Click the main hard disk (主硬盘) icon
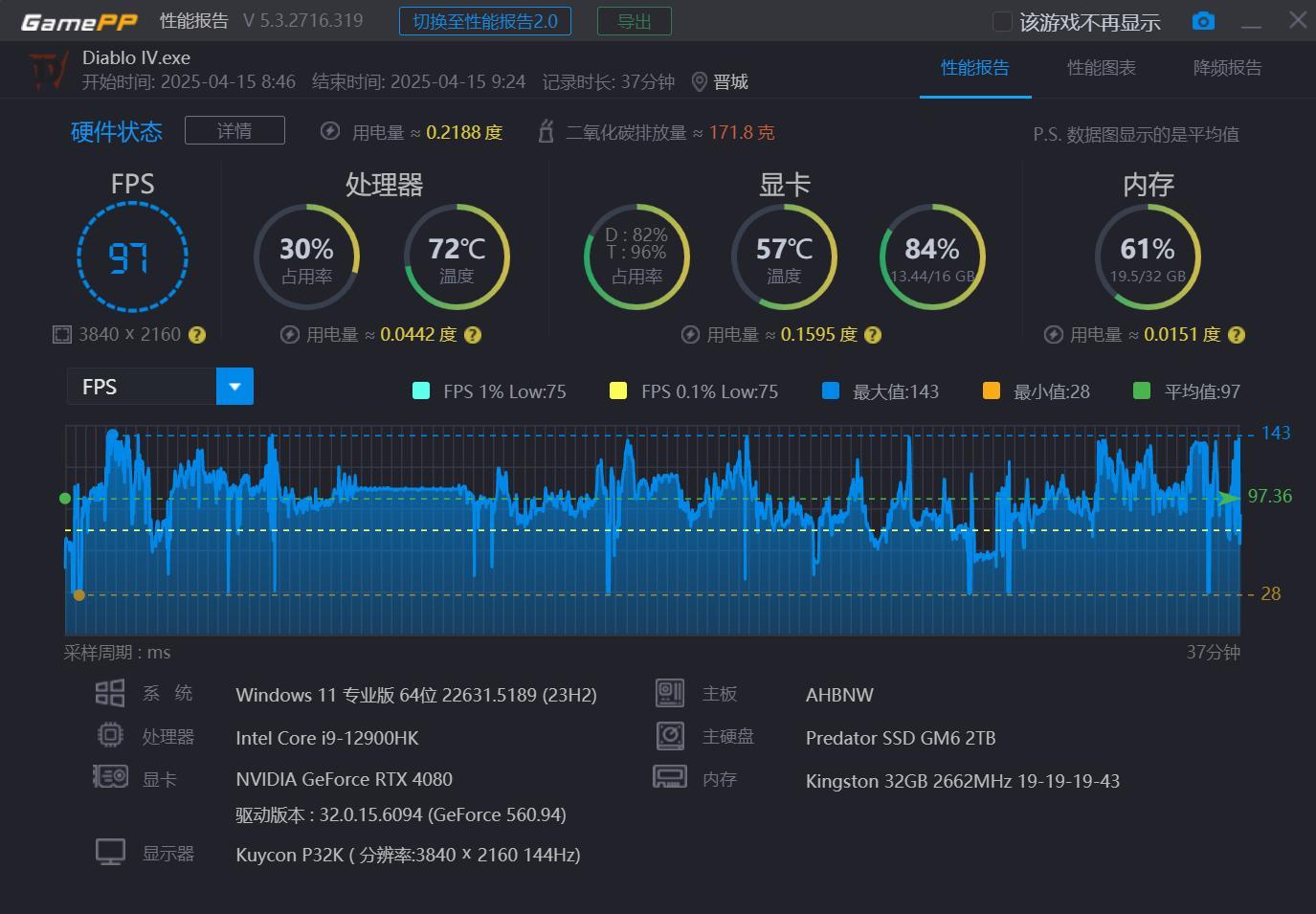Image resolution: width=1316 pixels, height=914 pixels. tap(670, 736)
